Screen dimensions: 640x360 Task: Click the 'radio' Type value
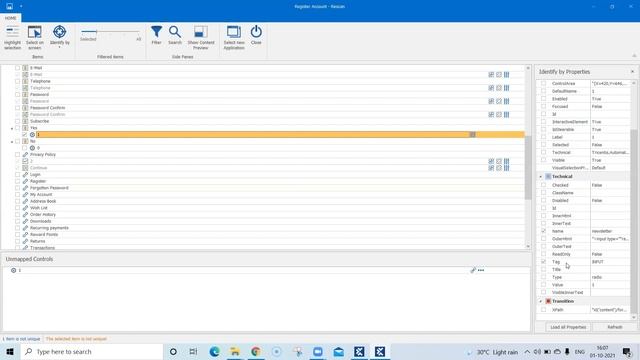[x=597, y=277]
